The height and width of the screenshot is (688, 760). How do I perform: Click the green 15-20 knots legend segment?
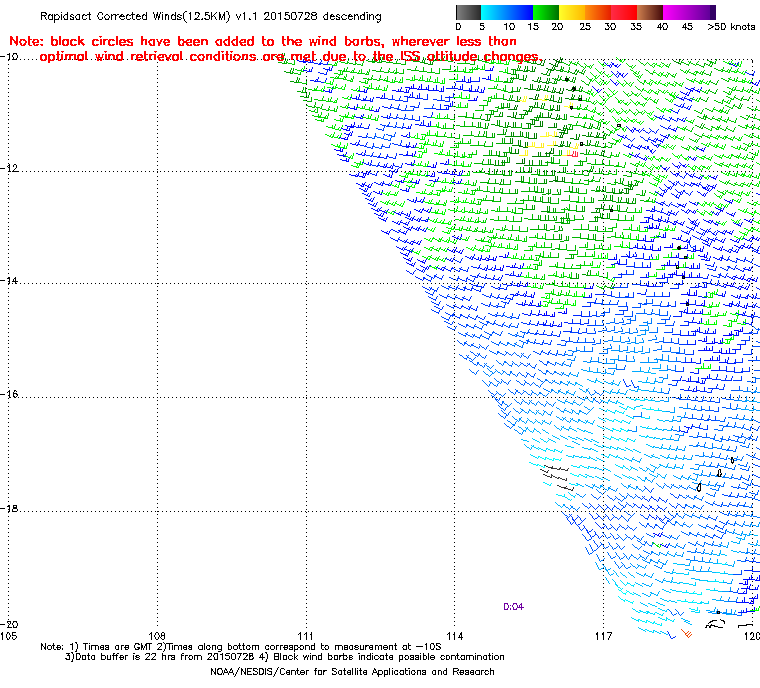pyautogui.click(x=546, y=12)
